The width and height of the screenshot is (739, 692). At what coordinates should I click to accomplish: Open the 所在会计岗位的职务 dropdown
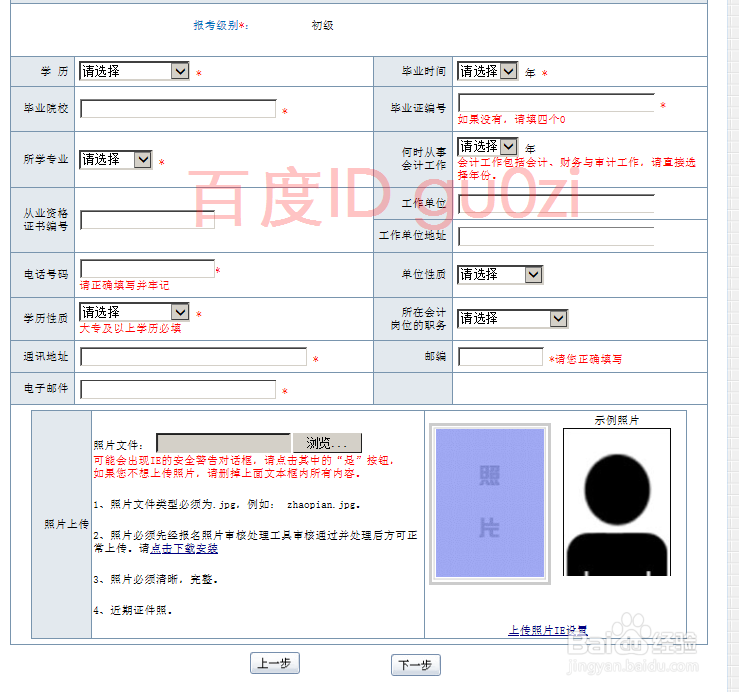(x=513, y=319)
